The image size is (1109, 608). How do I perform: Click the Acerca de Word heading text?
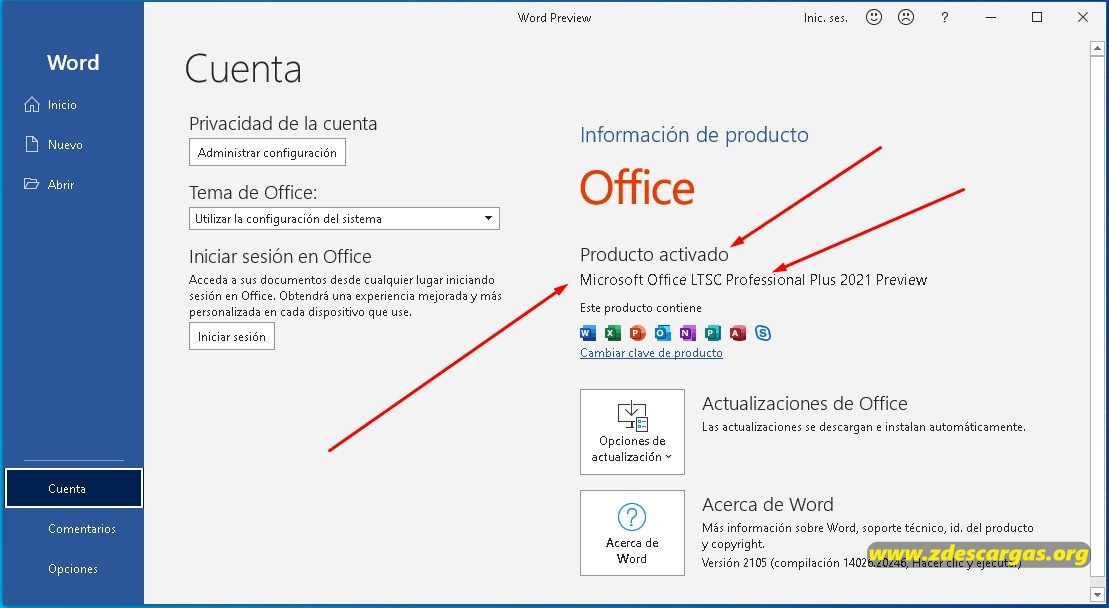coord(767,504)
